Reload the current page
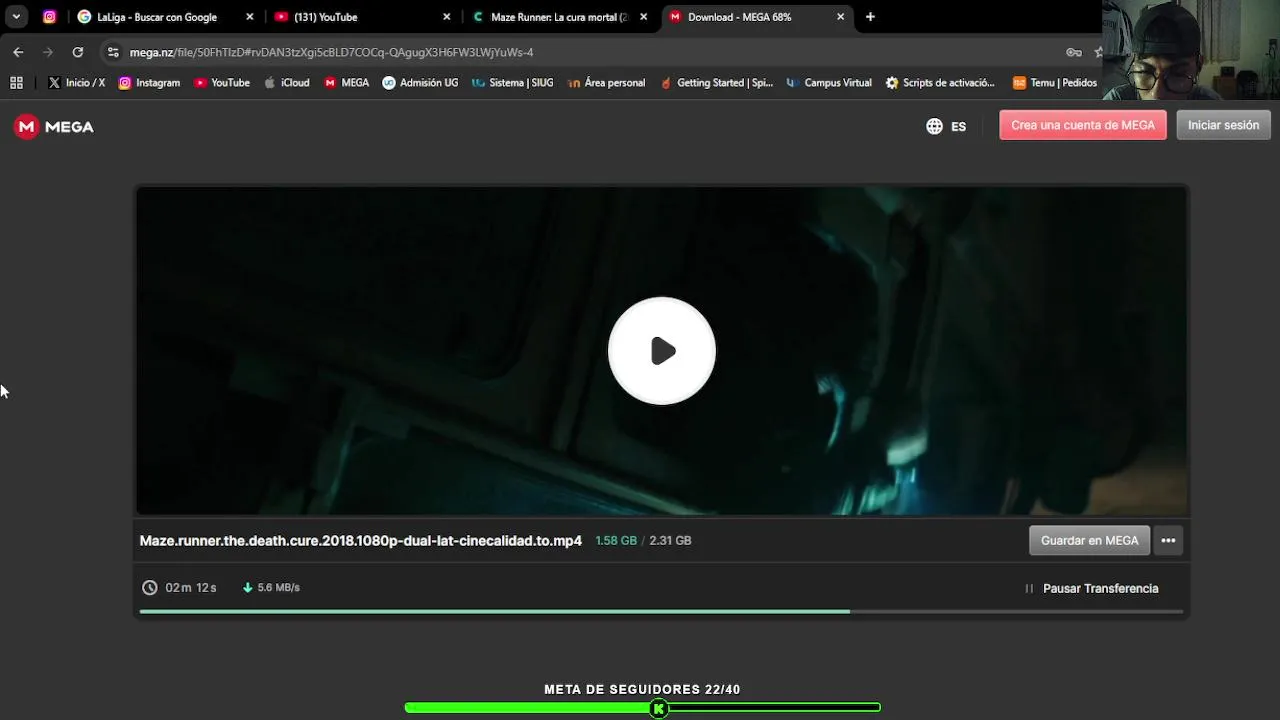1280x720 pixels. pyautogui.click(x=78, y=52)
